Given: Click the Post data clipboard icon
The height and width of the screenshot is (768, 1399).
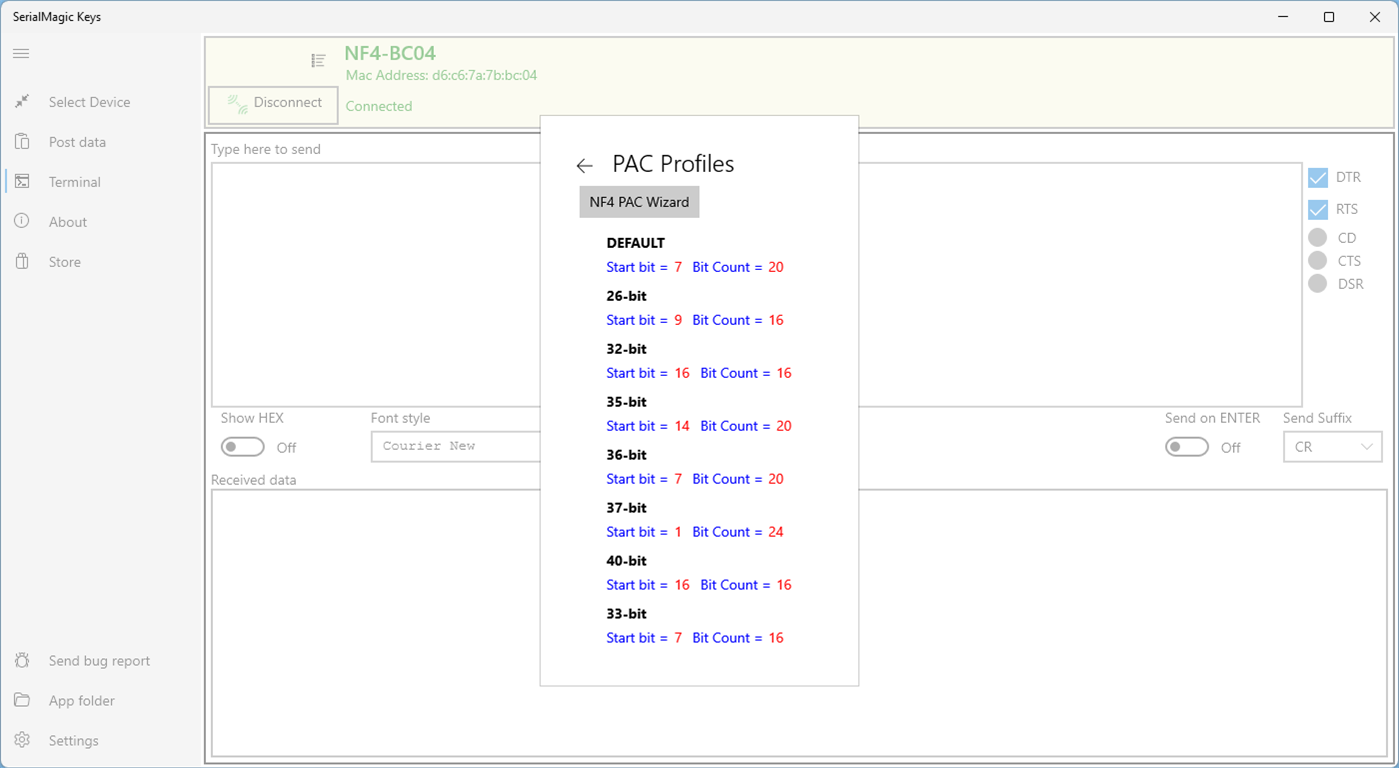Looking at the screenshot, I should [x=22, y=142].
